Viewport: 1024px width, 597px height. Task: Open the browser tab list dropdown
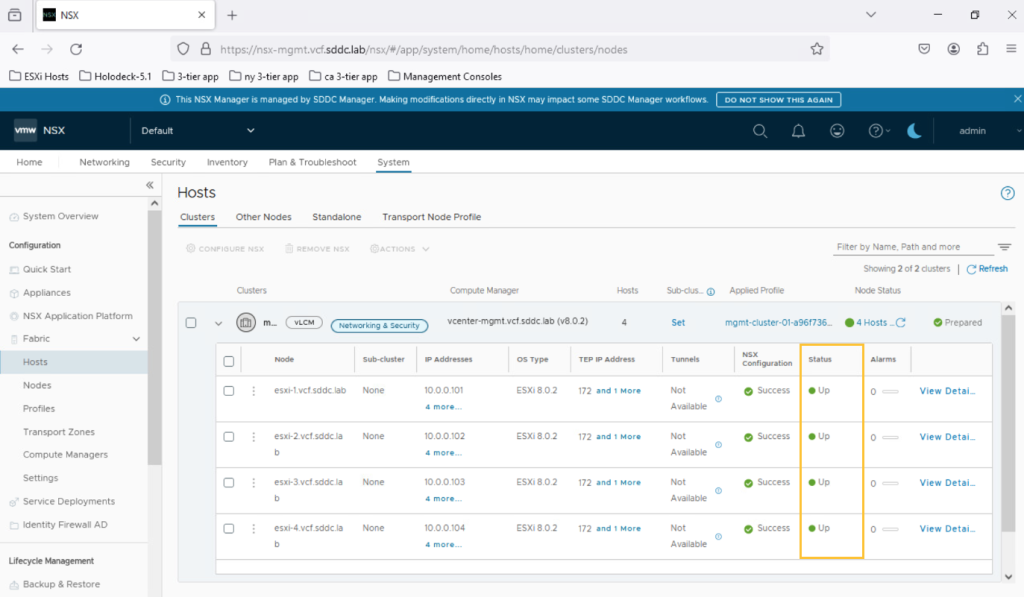click(x=871, y=14)
